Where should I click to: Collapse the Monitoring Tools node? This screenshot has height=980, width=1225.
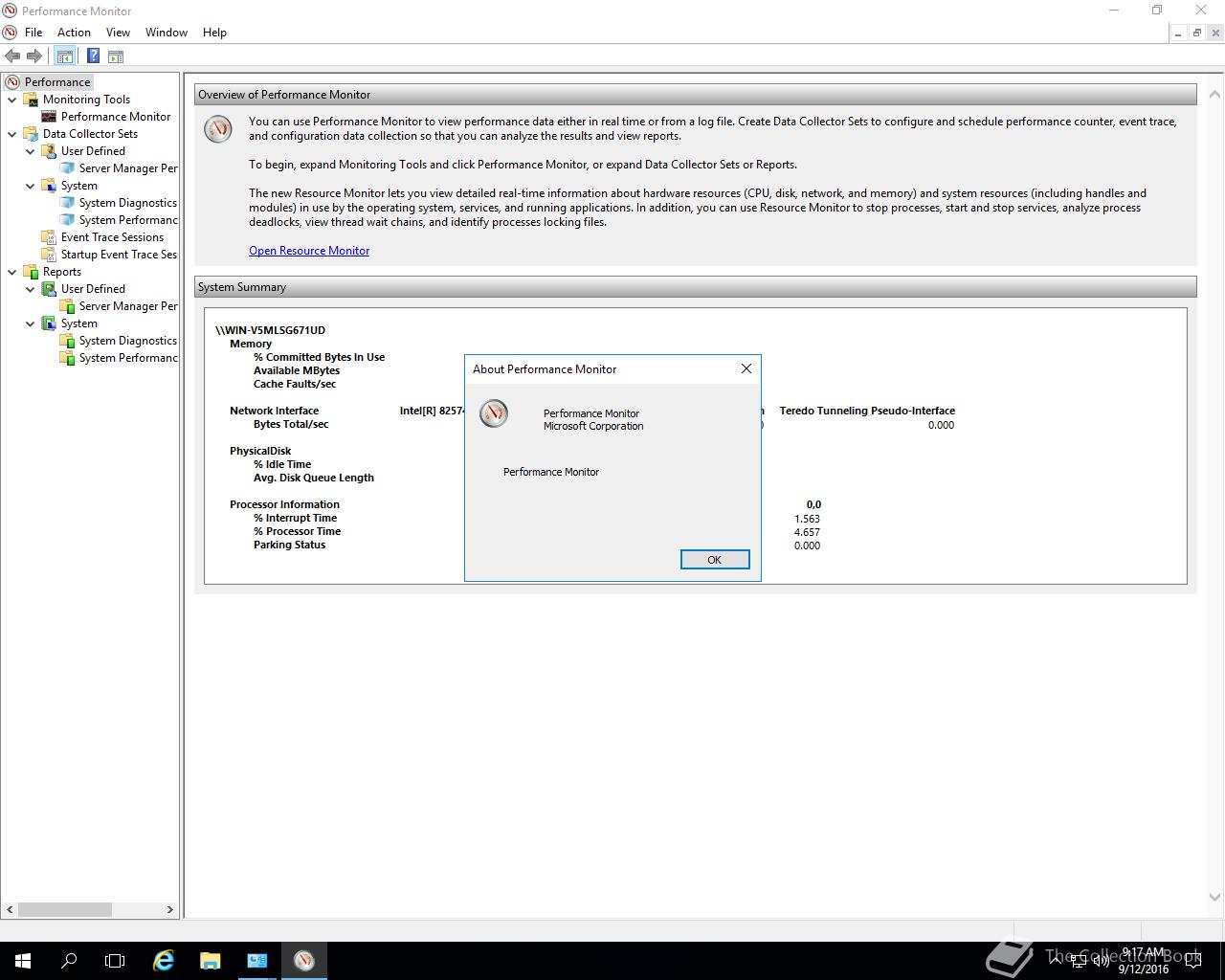12,100
